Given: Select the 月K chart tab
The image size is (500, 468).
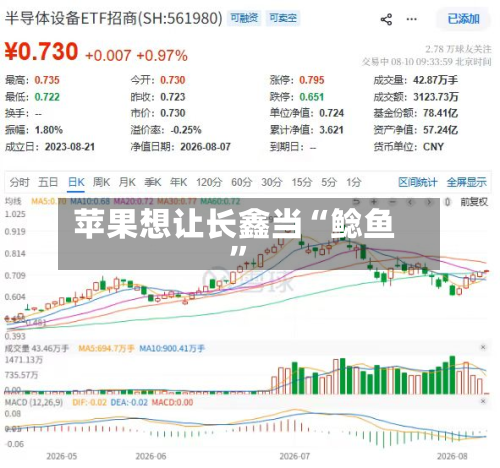Looking at the screenshot, I should tap(127, 182).
